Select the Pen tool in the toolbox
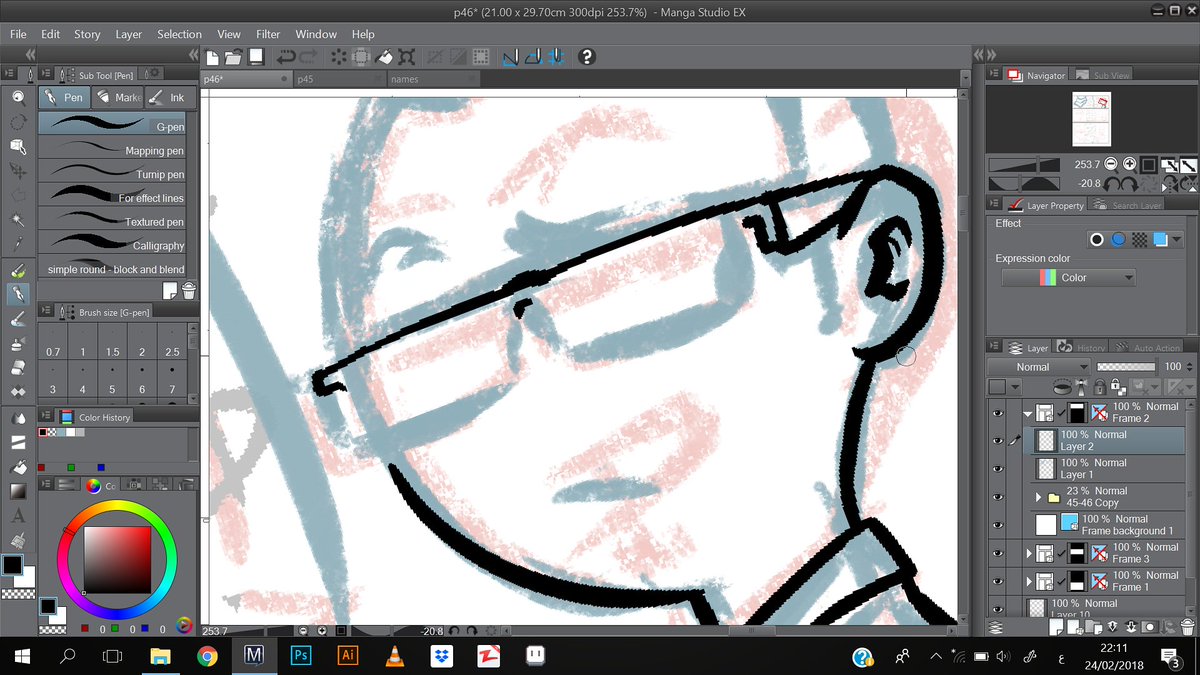1200x675 pixels. click(x=18, y=294)
